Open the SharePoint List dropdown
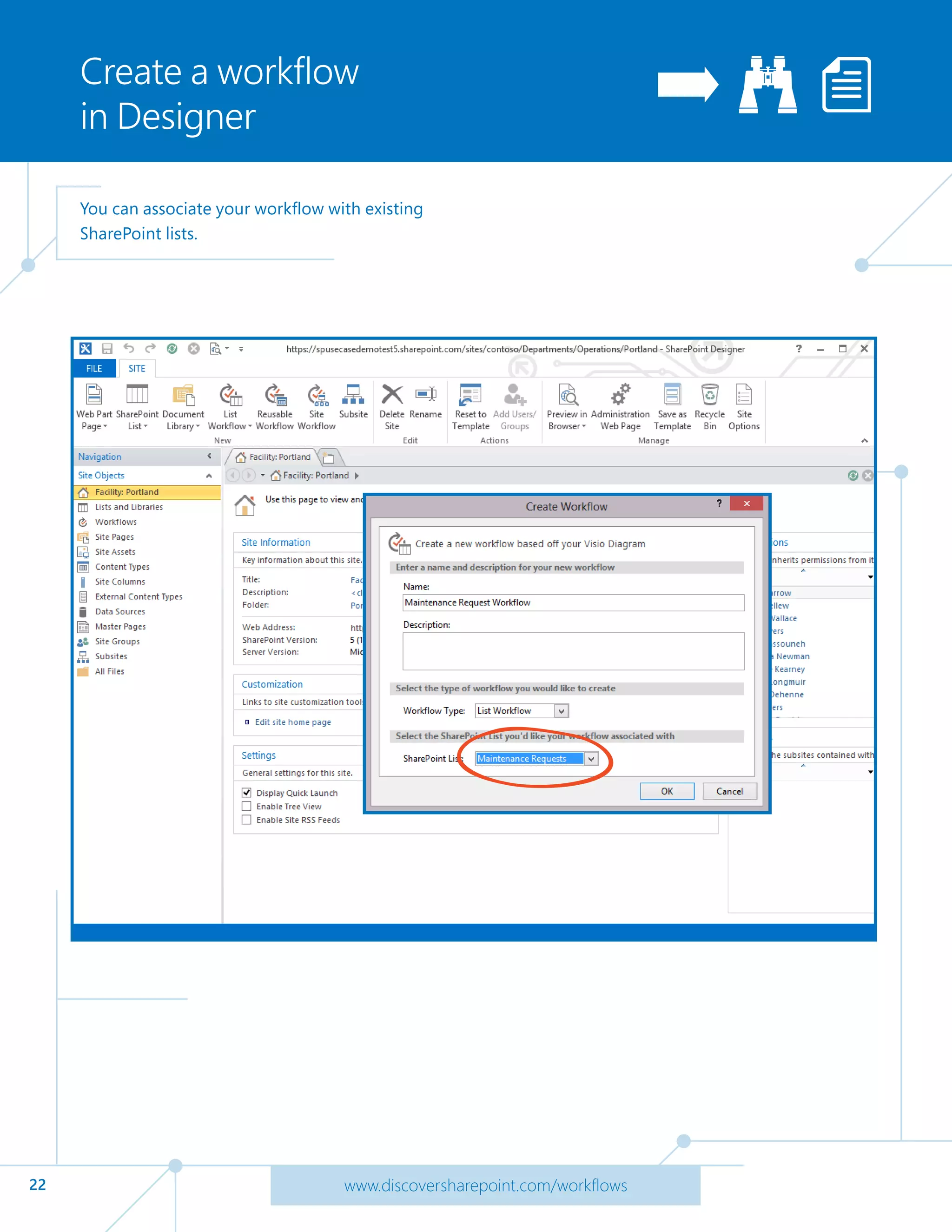Image resolution: width=952 pixels, height=1232 pixels. (591, 759)
